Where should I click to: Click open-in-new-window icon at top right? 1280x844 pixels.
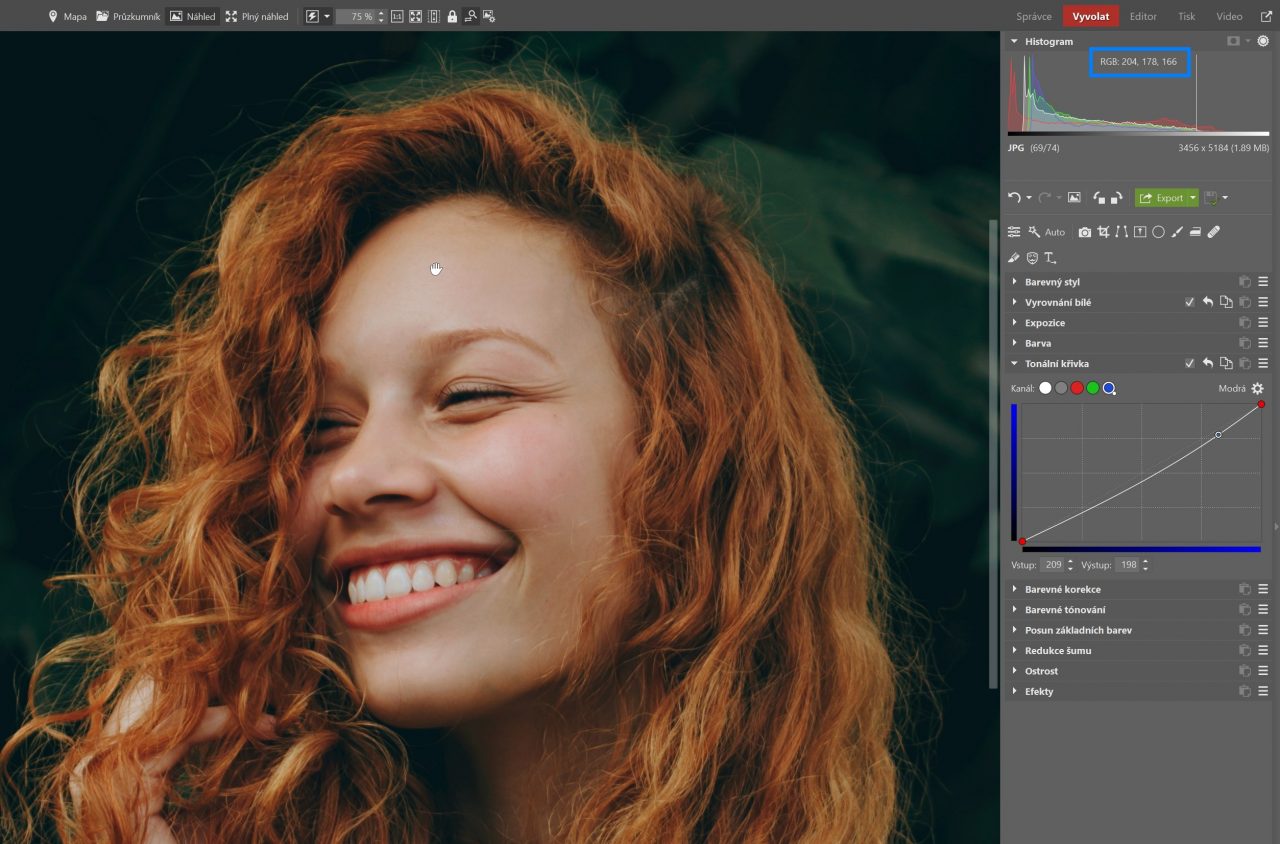pyautogui.click(x=1266, y=16)
